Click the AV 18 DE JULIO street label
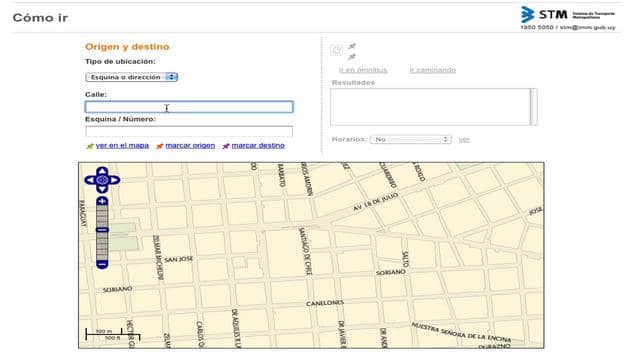The width and height of the screenshot is (640, 360). (376, 202)
